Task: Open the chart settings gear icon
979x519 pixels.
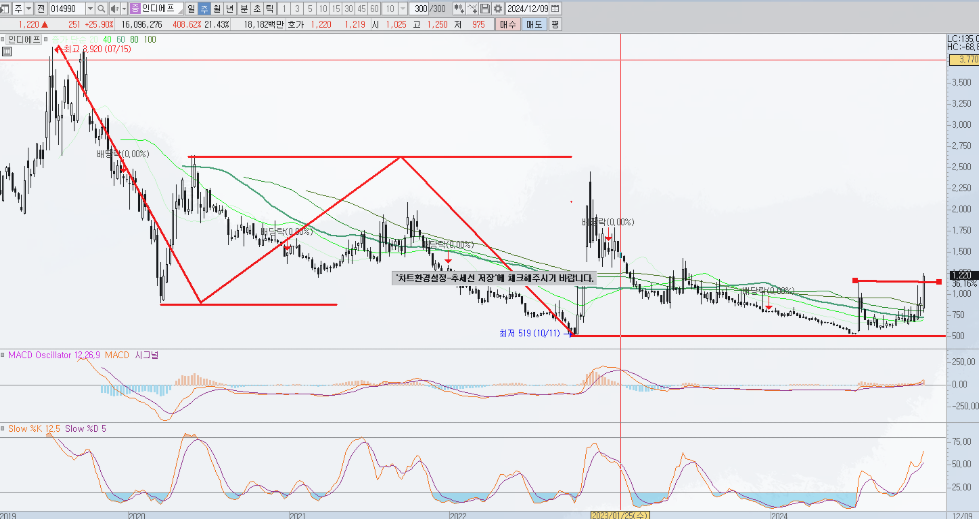Action: tap(498, 9)
